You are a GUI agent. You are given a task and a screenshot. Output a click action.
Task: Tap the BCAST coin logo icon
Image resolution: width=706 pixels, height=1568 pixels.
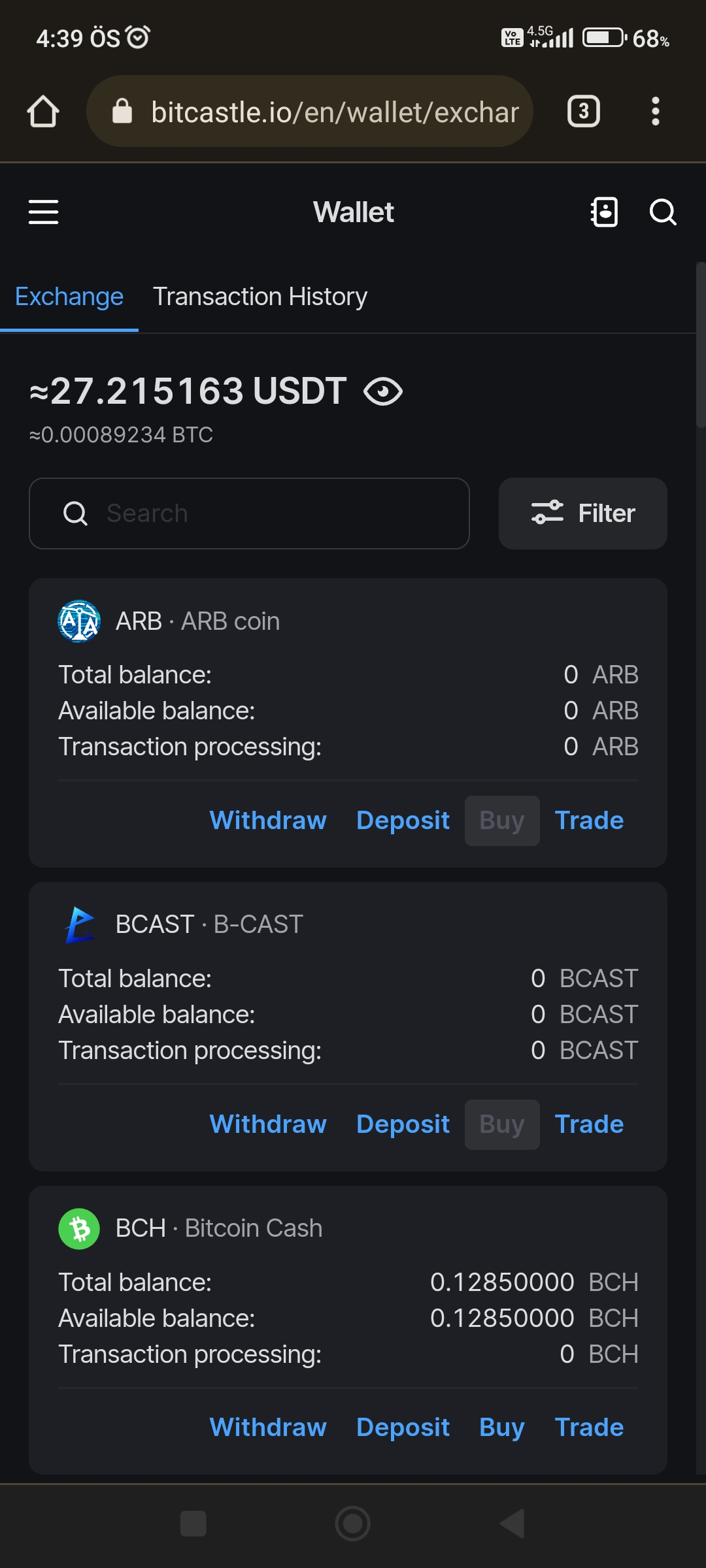79,924
